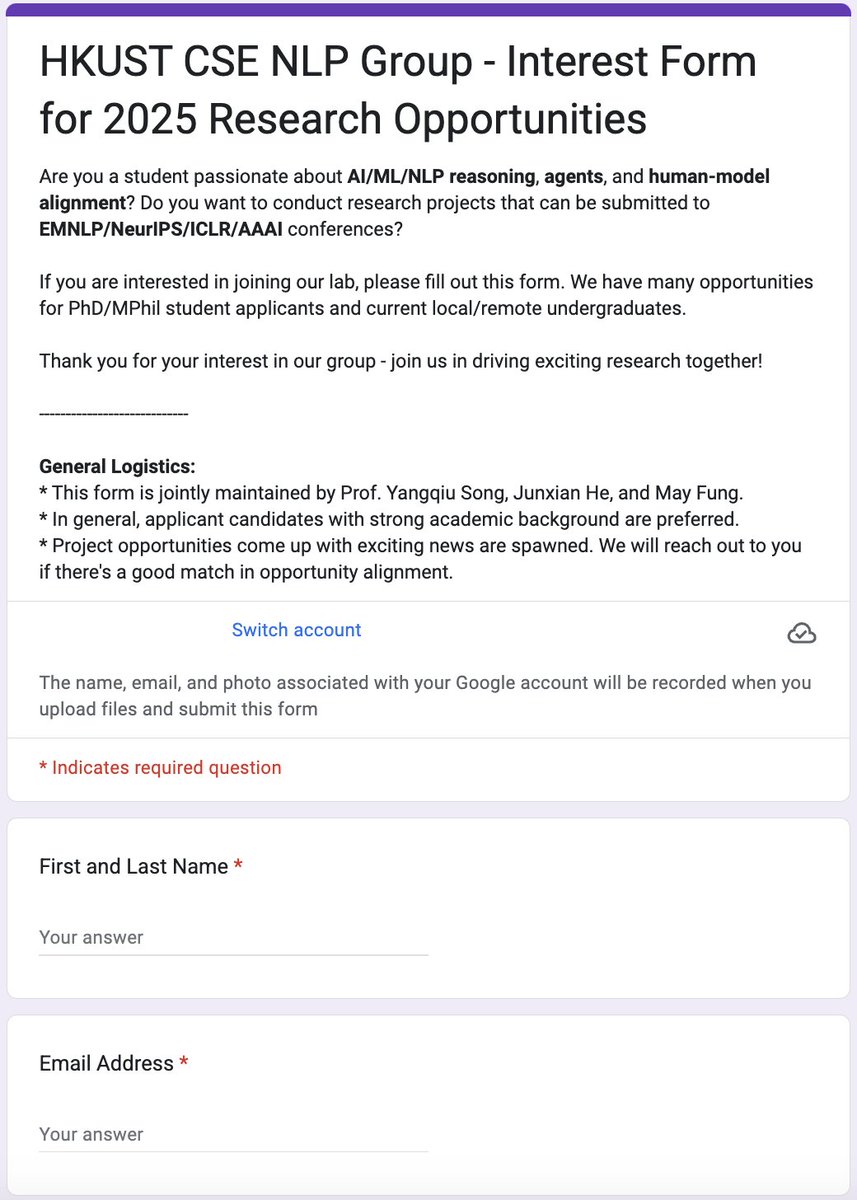
Task: Click the line mentioning Prof. Yangqiu Song
Action: point(391,493)
